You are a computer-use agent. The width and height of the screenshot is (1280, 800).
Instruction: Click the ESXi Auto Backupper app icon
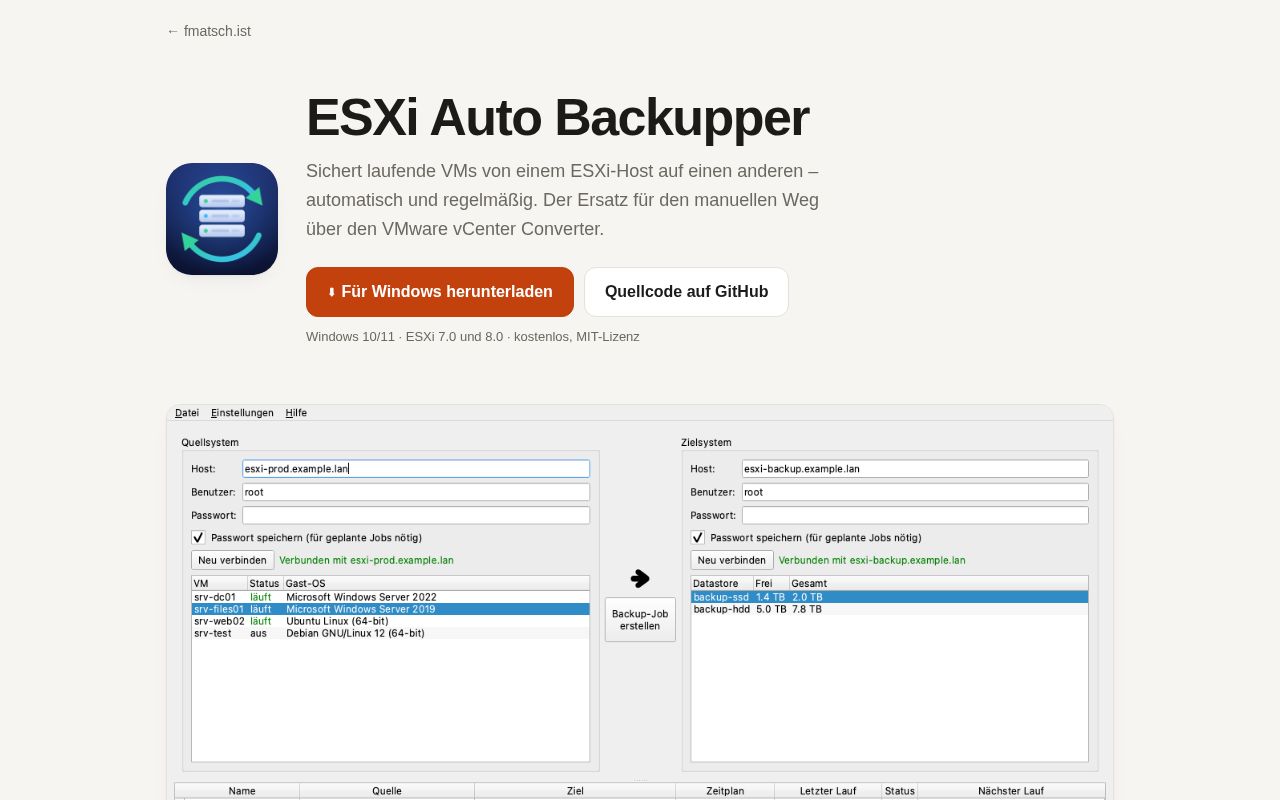pos(222,219)
